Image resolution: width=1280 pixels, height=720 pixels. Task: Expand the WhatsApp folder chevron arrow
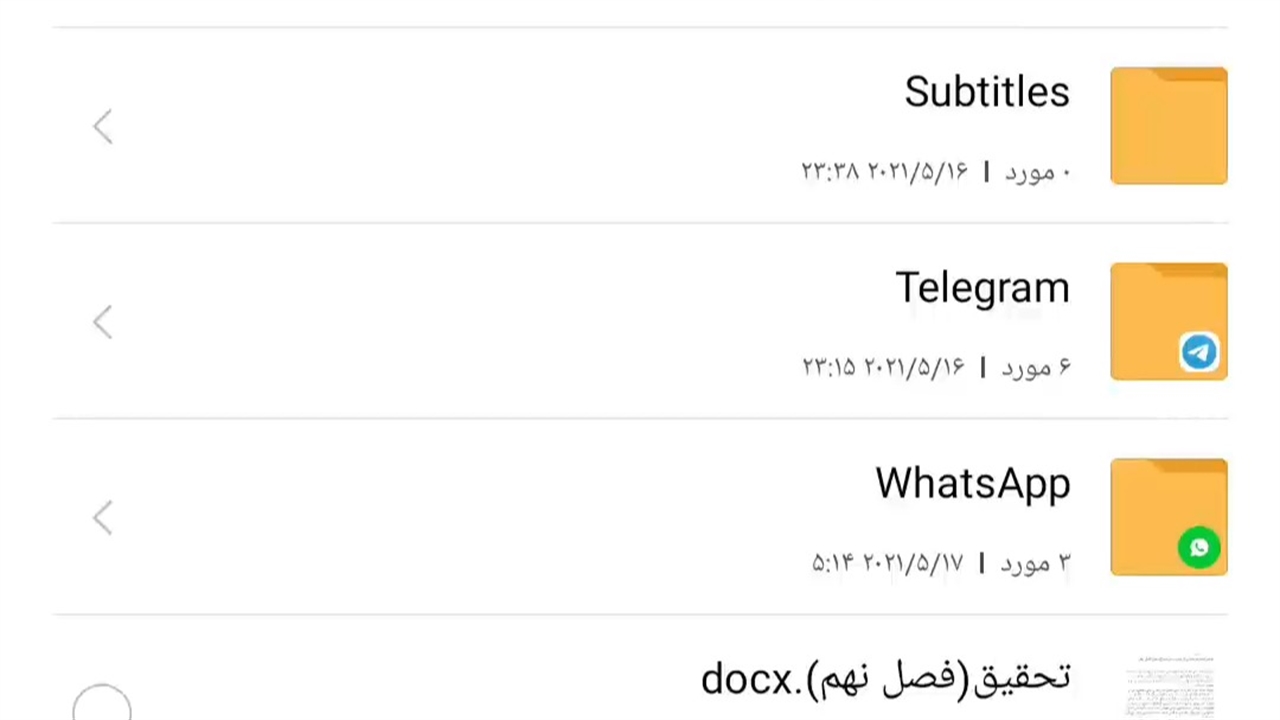tap(103, 518)
